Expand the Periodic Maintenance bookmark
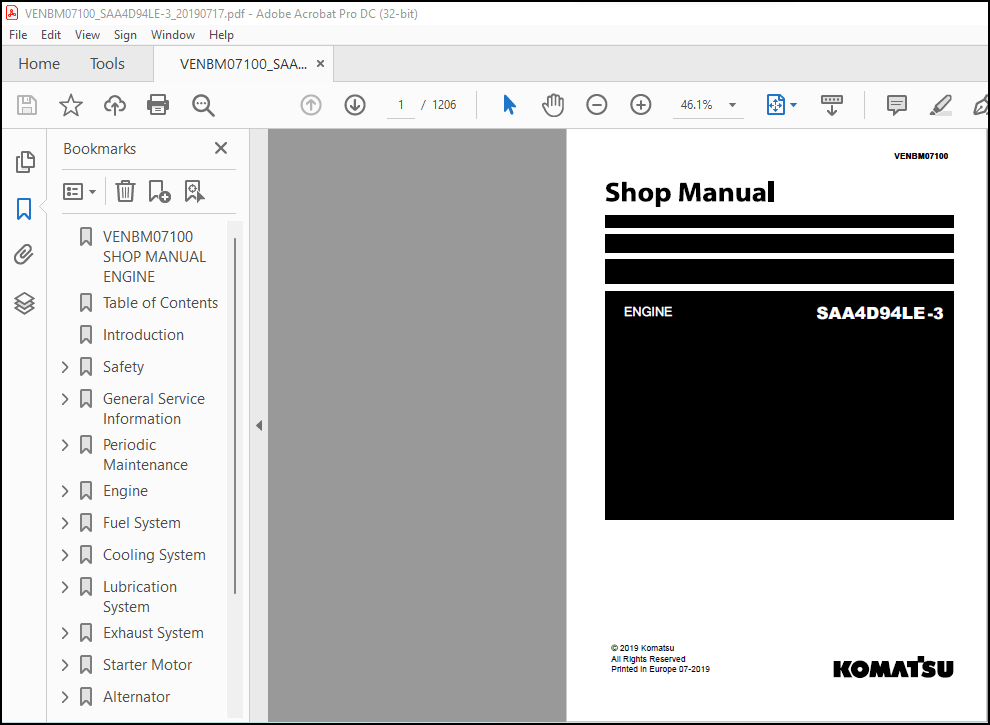This screenshot has height=725, width=990. click(x=65, y=445)
